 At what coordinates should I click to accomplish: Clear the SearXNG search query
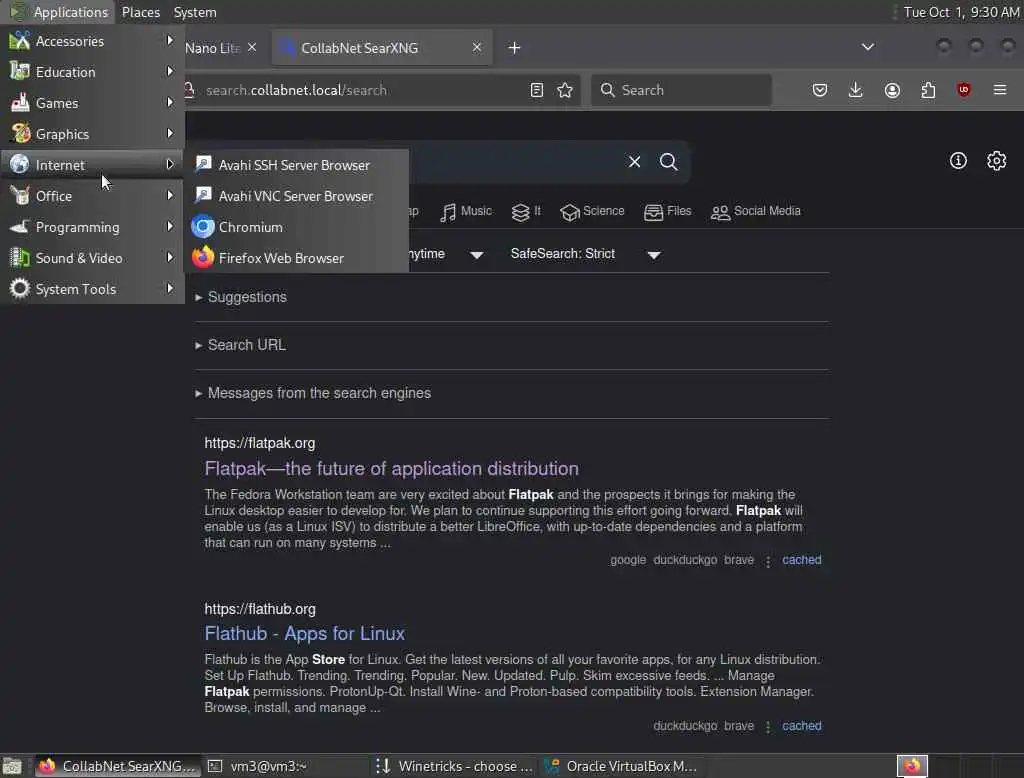(634, 161)
